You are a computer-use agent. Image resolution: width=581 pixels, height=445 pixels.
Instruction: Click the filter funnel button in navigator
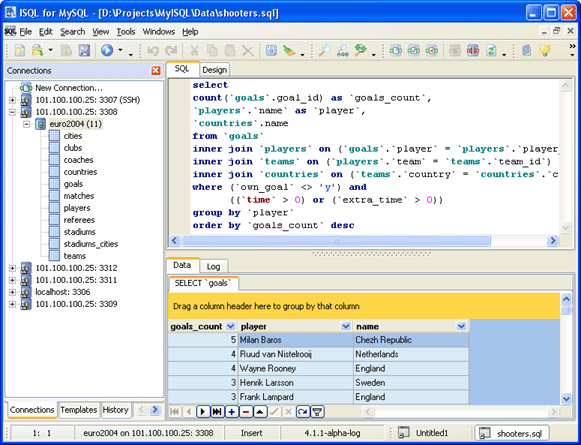coord(317,412)
